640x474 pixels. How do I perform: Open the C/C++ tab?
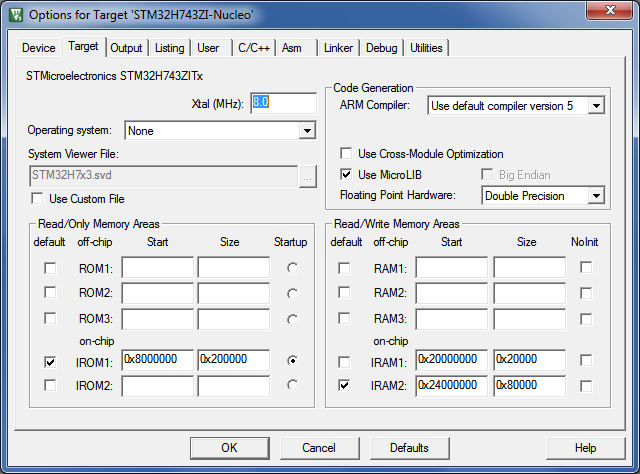(x=254, y=48)
